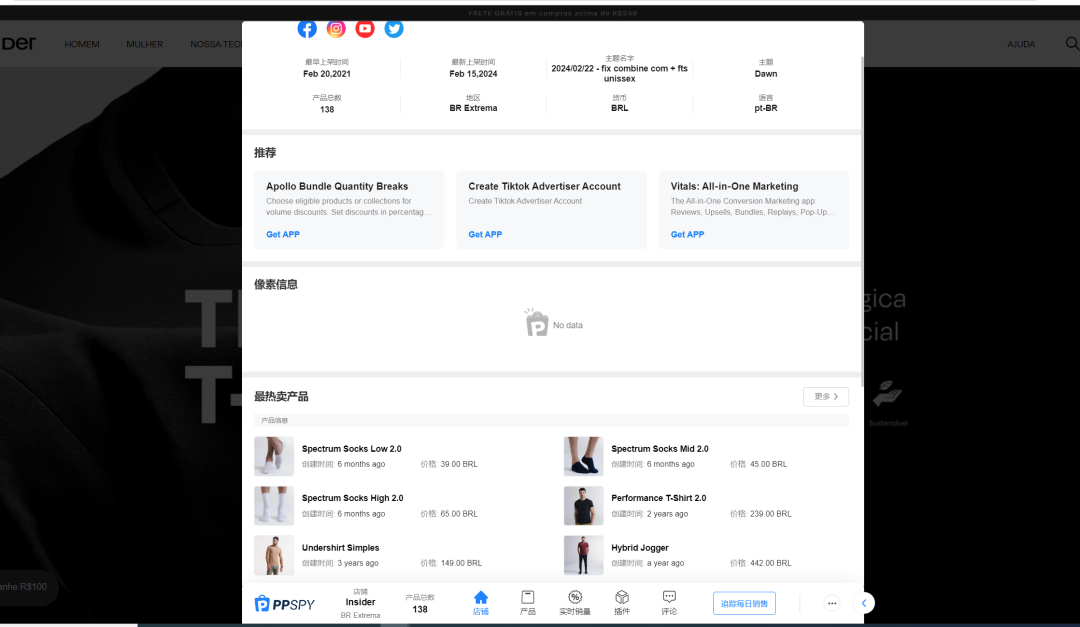Viewport: 1080px width, 627px height.
Task: Click the Vitals: All-in-One Marketing heading
Action: pyautogui.click(x=734, y=186)
